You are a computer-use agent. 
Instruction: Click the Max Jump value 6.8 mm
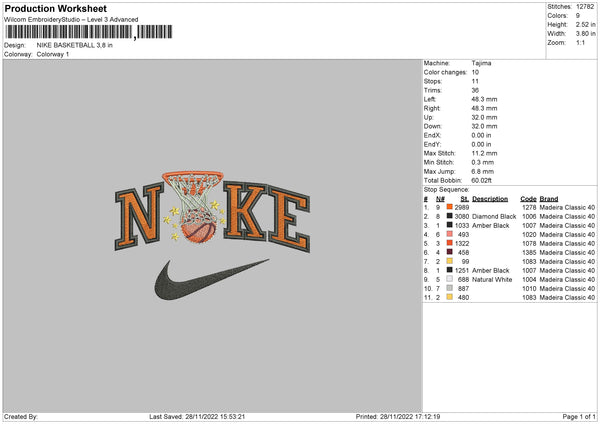(x=483, y=171)
